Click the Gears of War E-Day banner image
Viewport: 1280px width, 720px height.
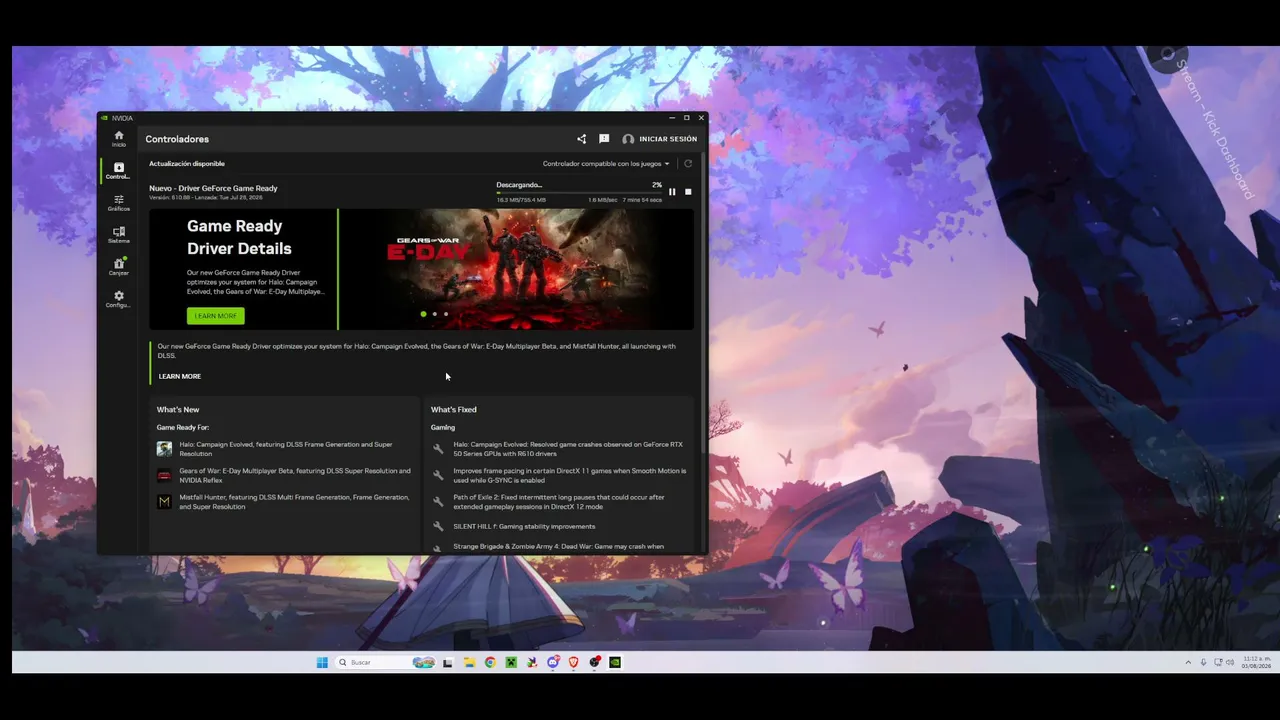click(516, 269)
